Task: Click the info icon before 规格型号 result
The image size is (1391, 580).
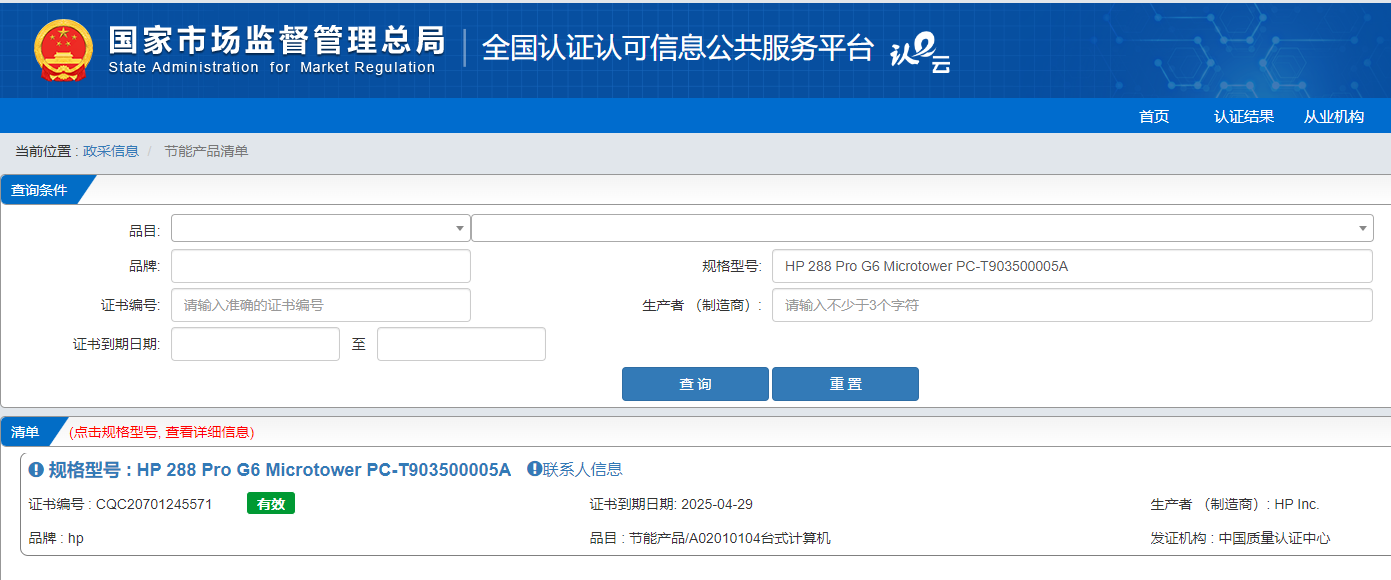Action: [36, 469]
